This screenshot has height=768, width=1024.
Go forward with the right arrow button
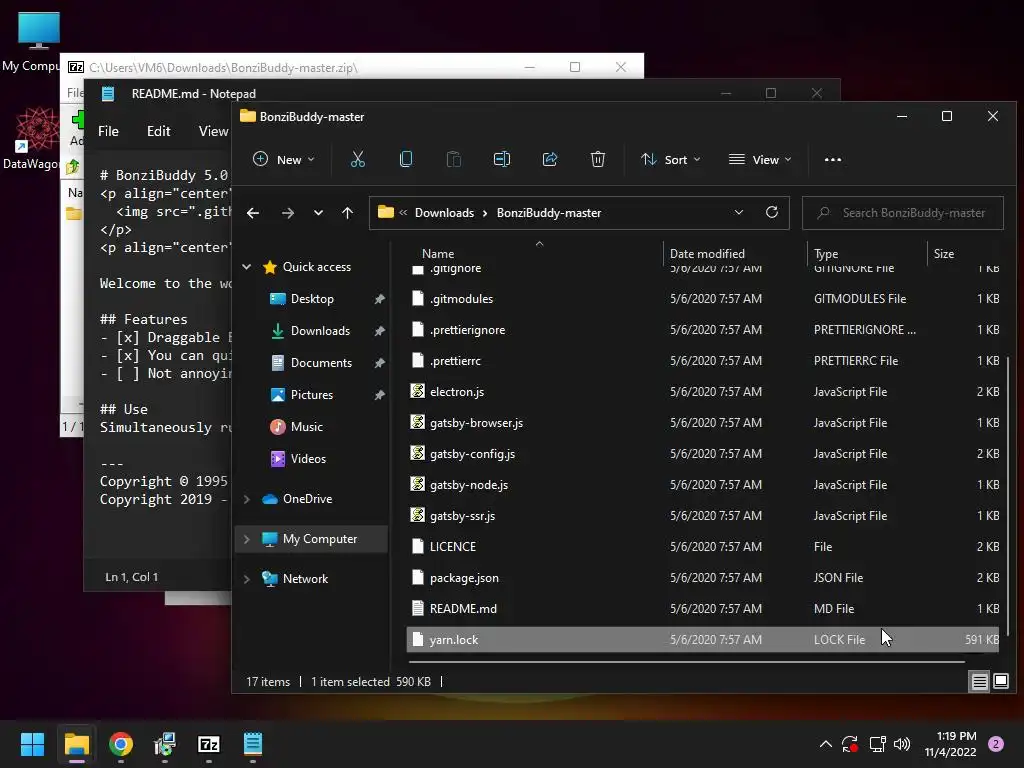coord(287,213)
